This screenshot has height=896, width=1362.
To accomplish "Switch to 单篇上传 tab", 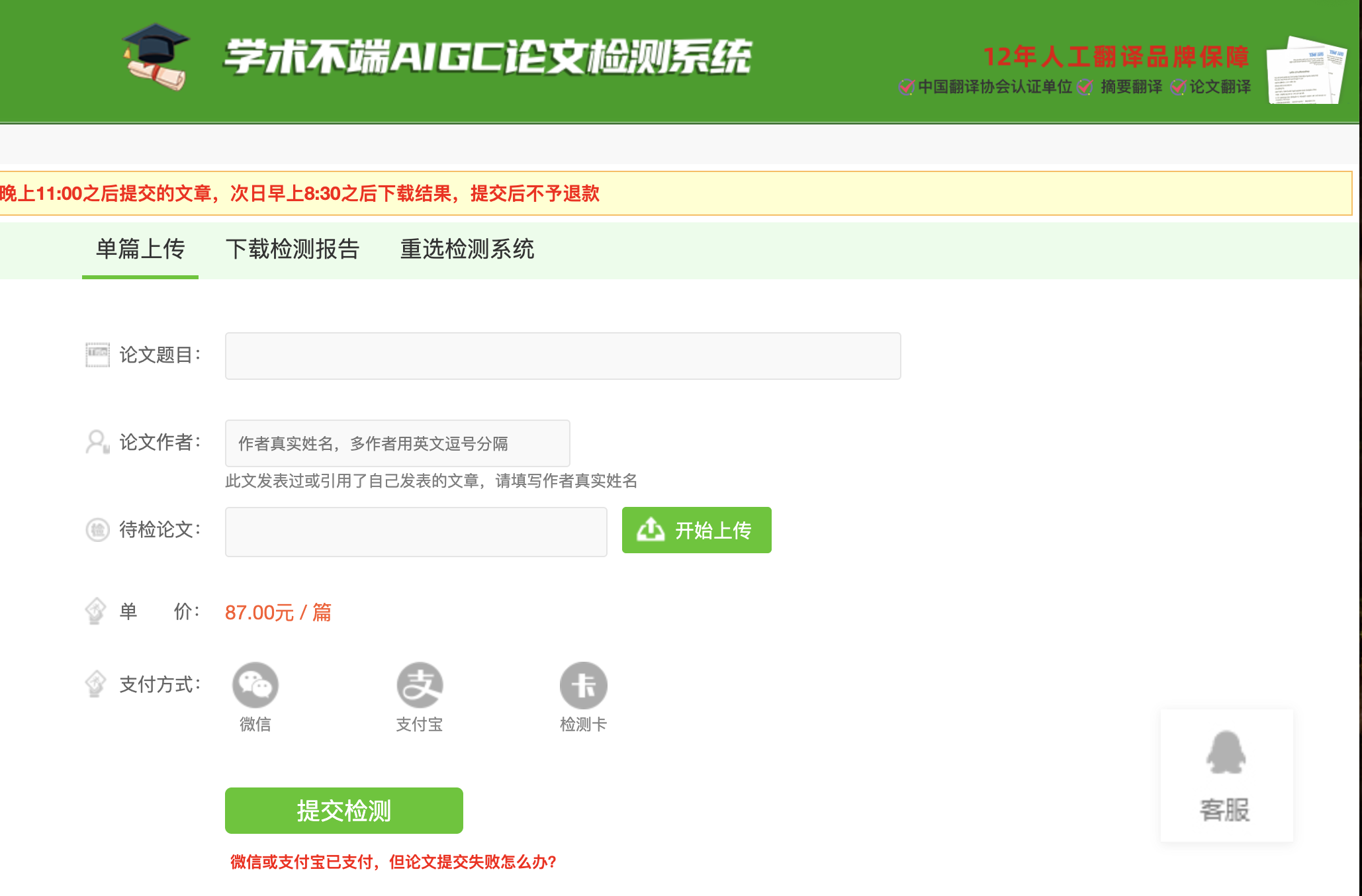I will pyautogui.click(x=140, y=249).
